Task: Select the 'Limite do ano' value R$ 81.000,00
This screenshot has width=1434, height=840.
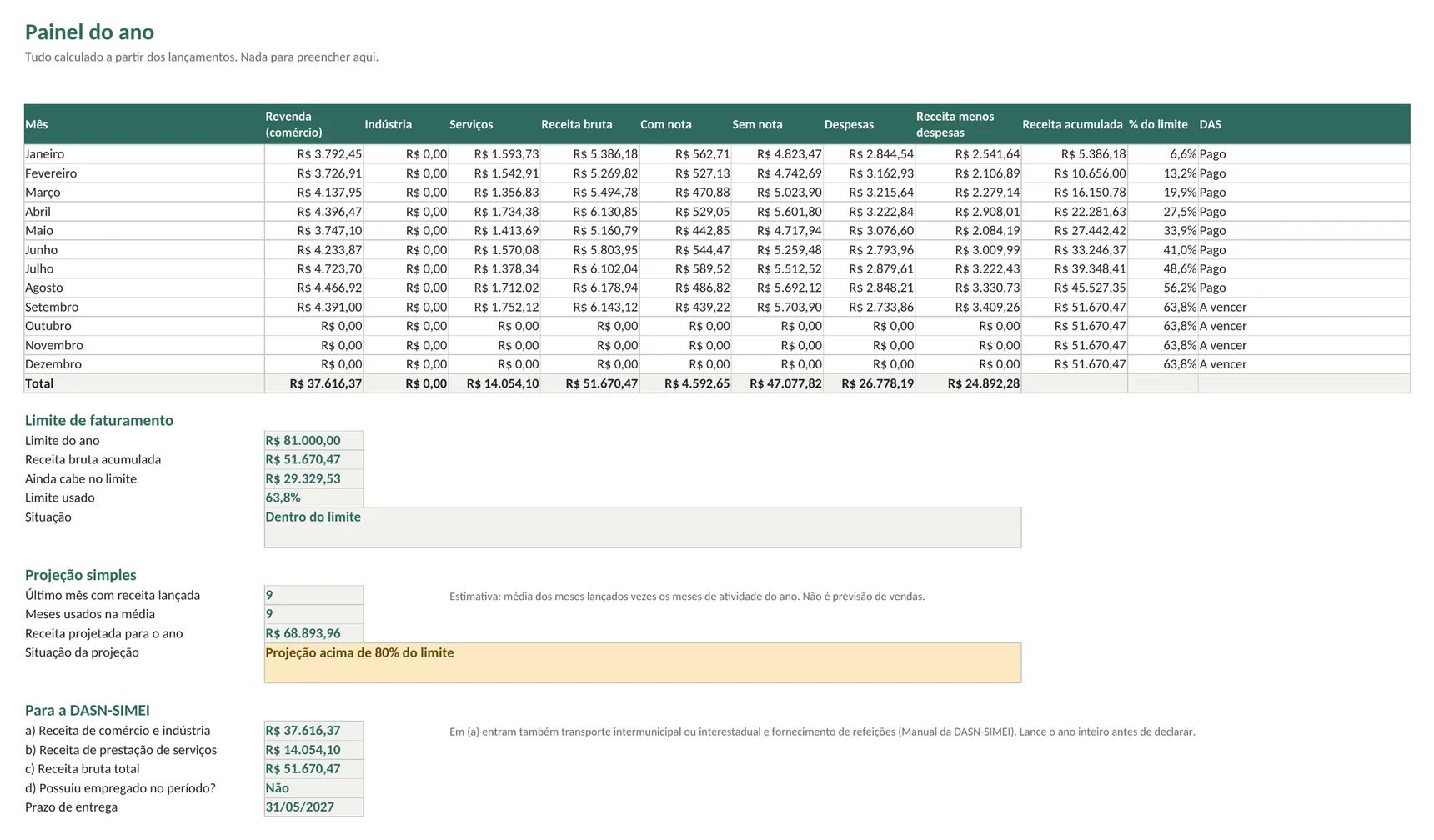Action: [x=313, y=440]
